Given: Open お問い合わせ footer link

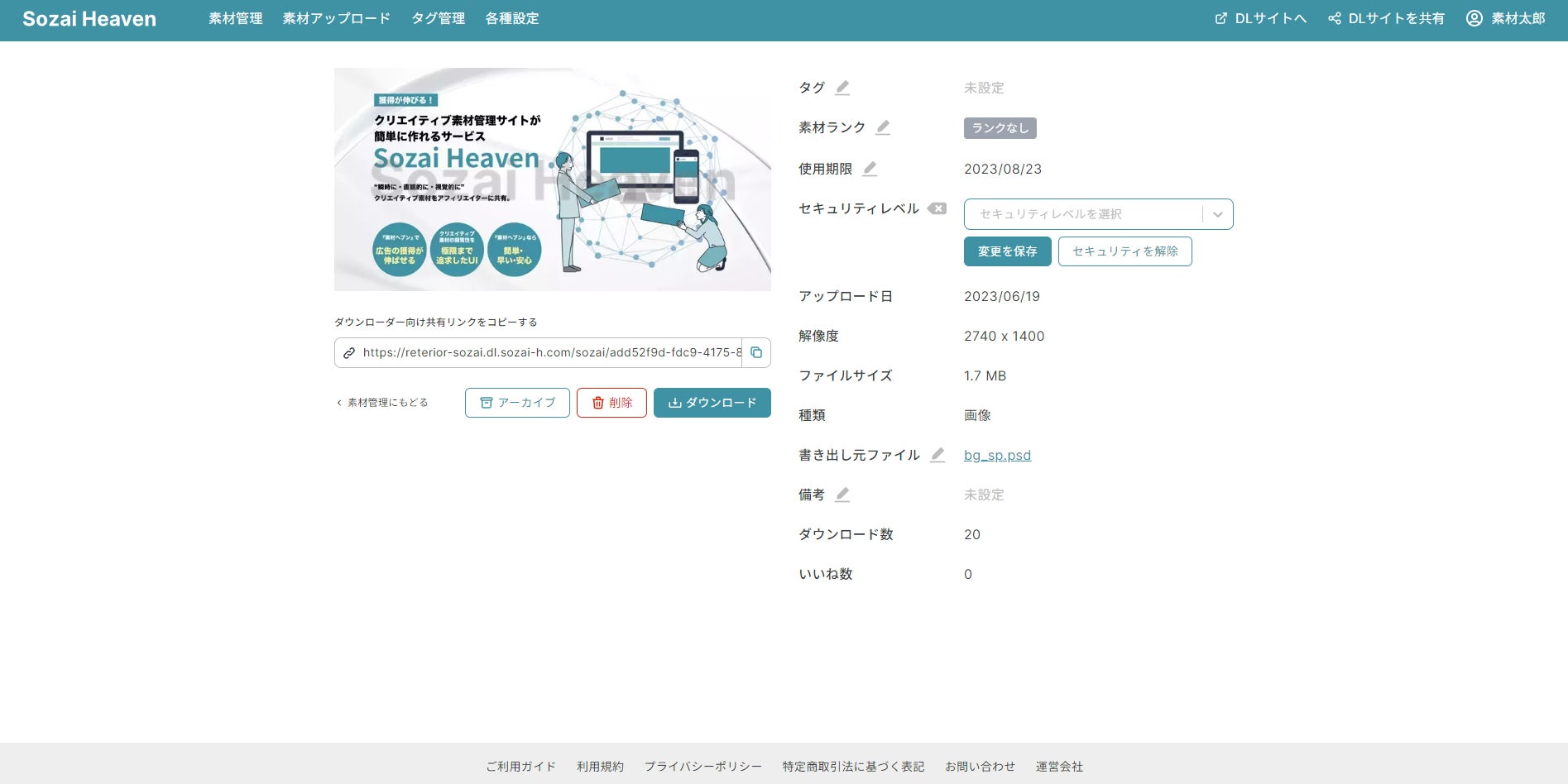Looking at the screenshot, I should [980, 767].
